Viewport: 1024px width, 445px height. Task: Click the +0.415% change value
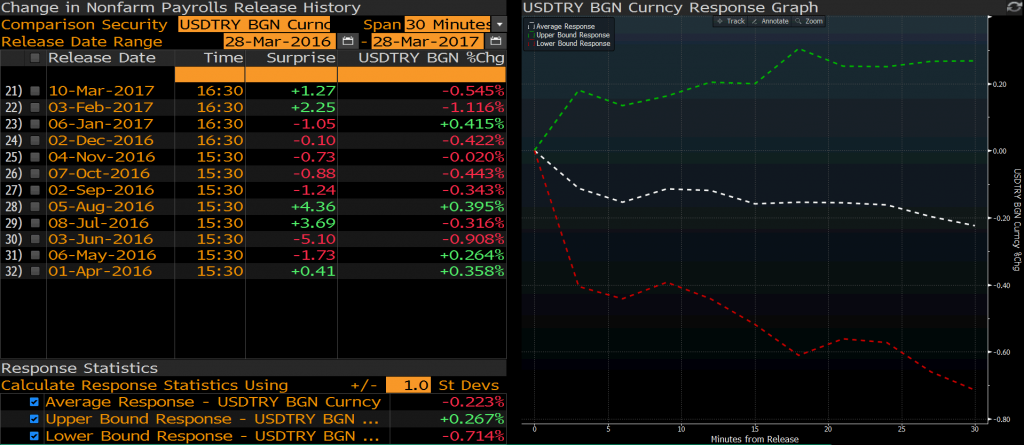(x=472, y=124)
